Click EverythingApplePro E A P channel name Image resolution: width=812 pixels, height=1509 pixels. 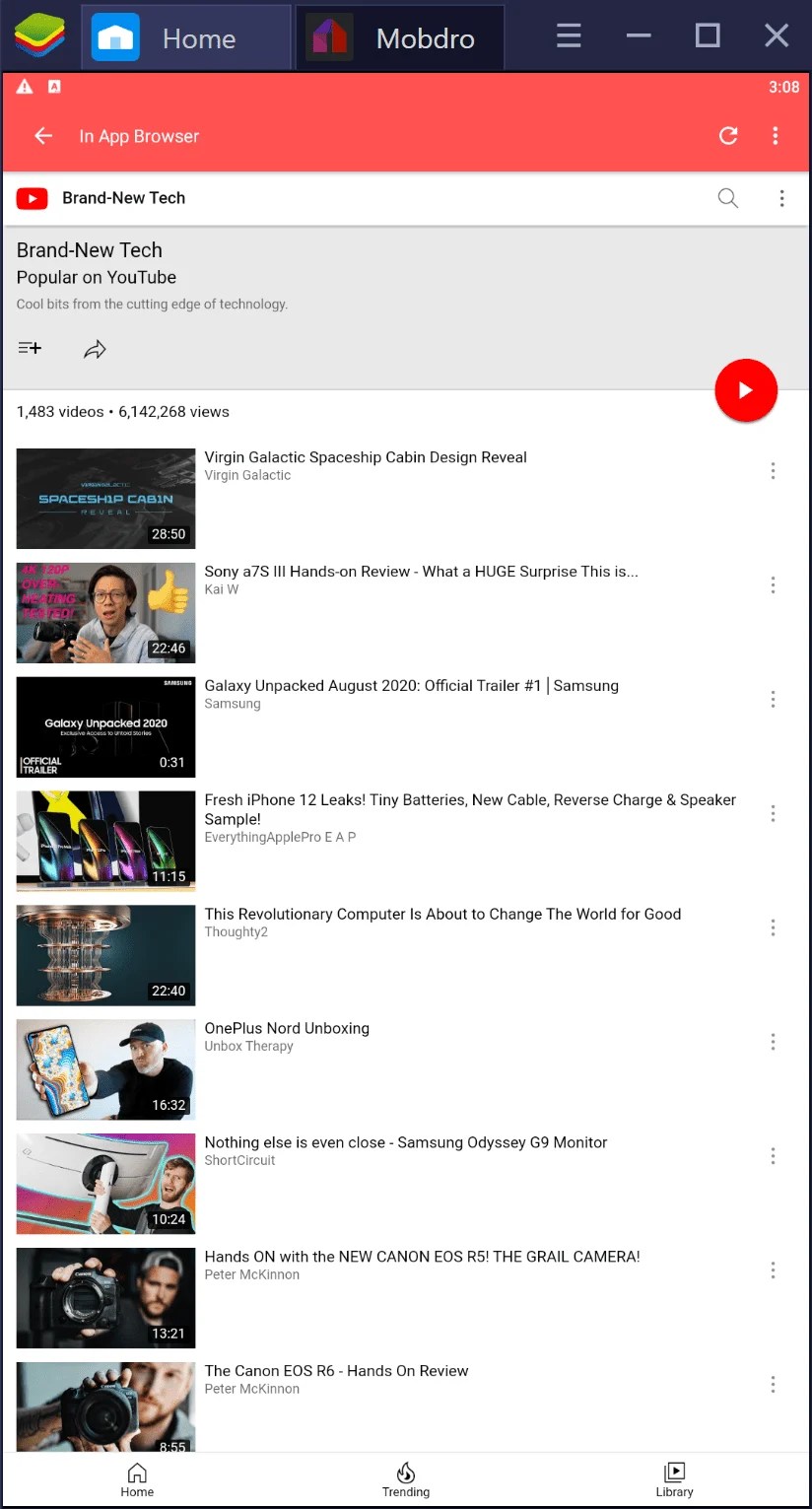click(280, 837)
